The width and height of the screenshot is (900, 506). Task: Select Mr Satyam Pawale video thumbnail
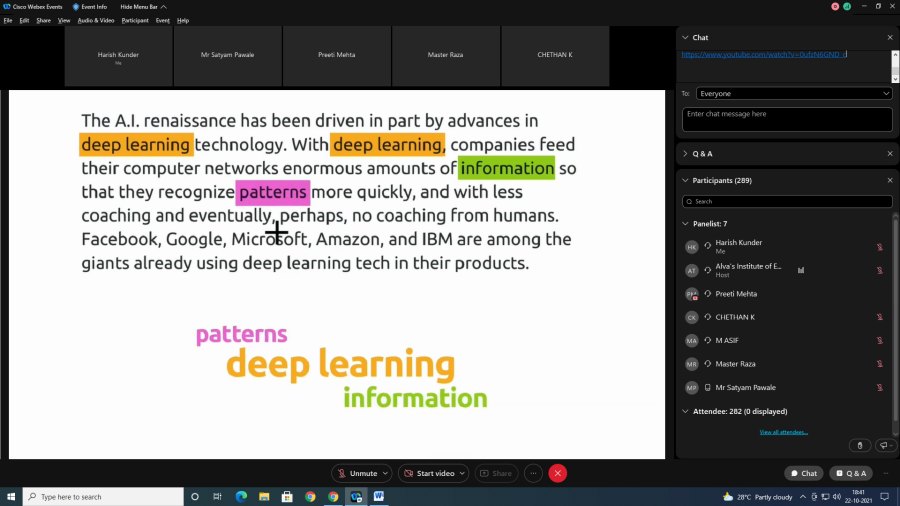pos(227,56)
